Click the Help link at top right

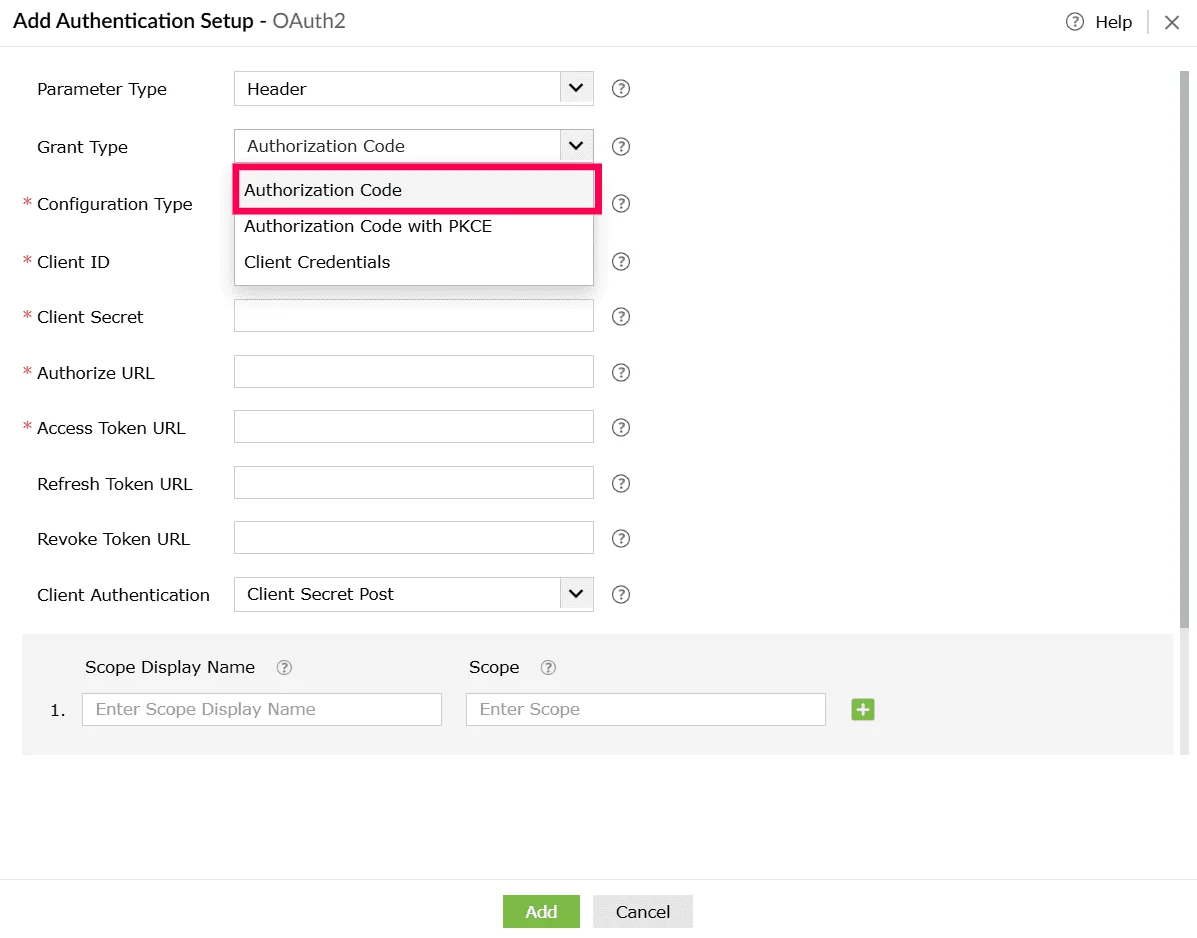[1099, 22]
